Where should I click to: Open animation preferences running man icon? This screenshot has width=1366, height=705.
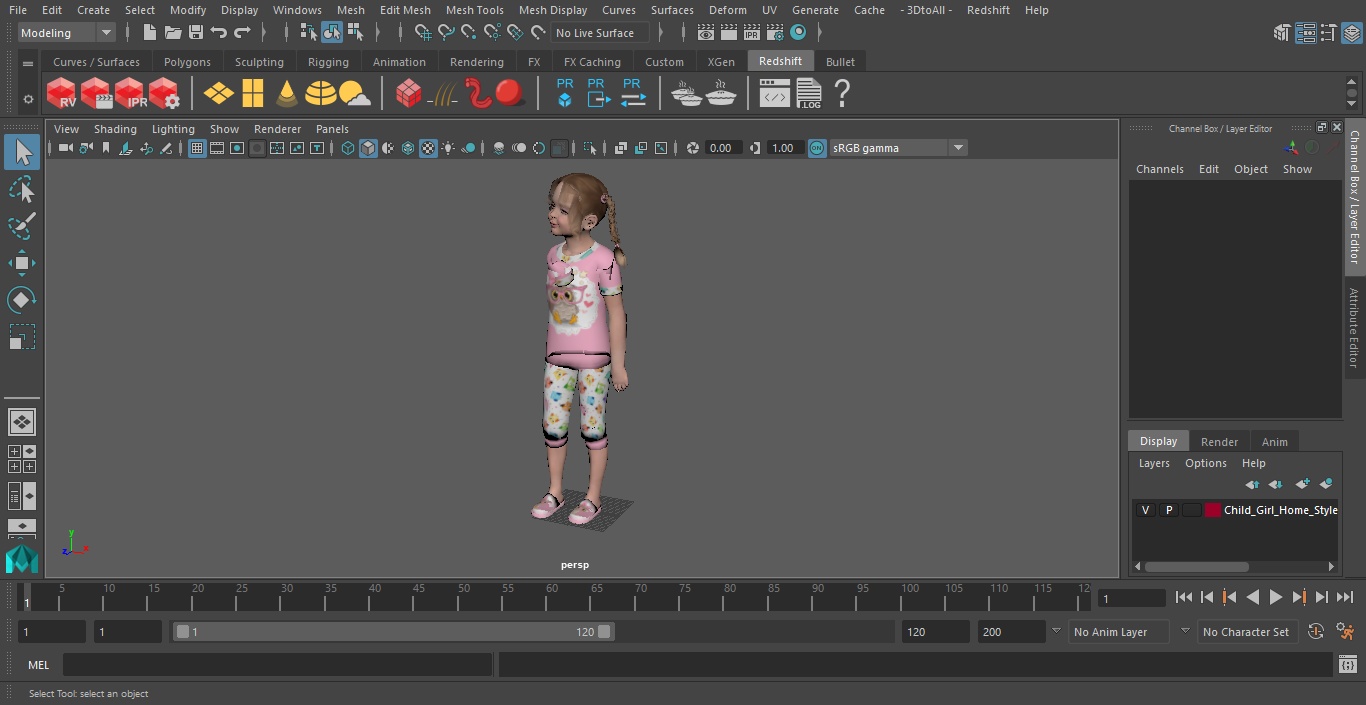click(x=1346, y=632)
